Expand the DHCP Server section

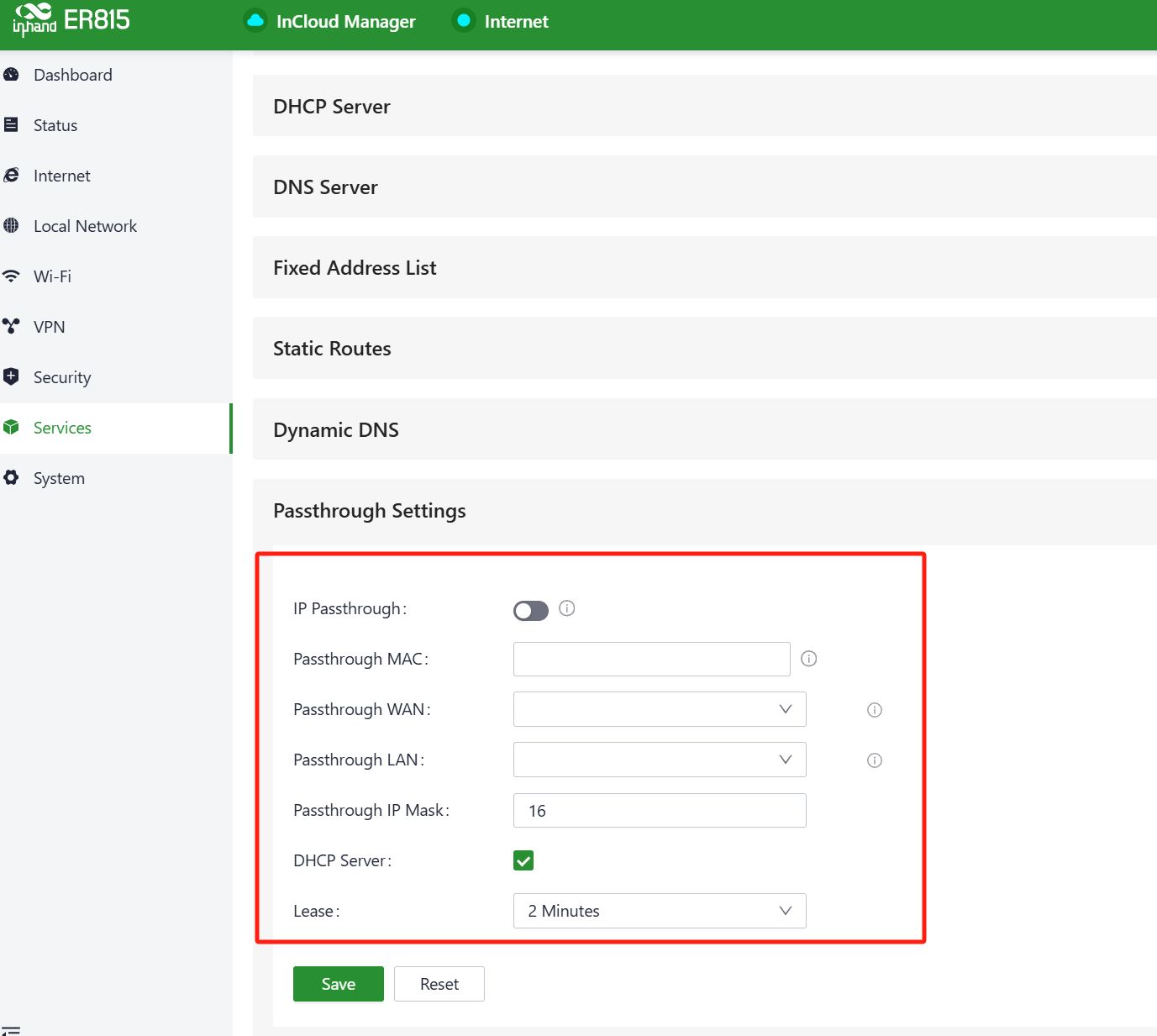point(332,107)
